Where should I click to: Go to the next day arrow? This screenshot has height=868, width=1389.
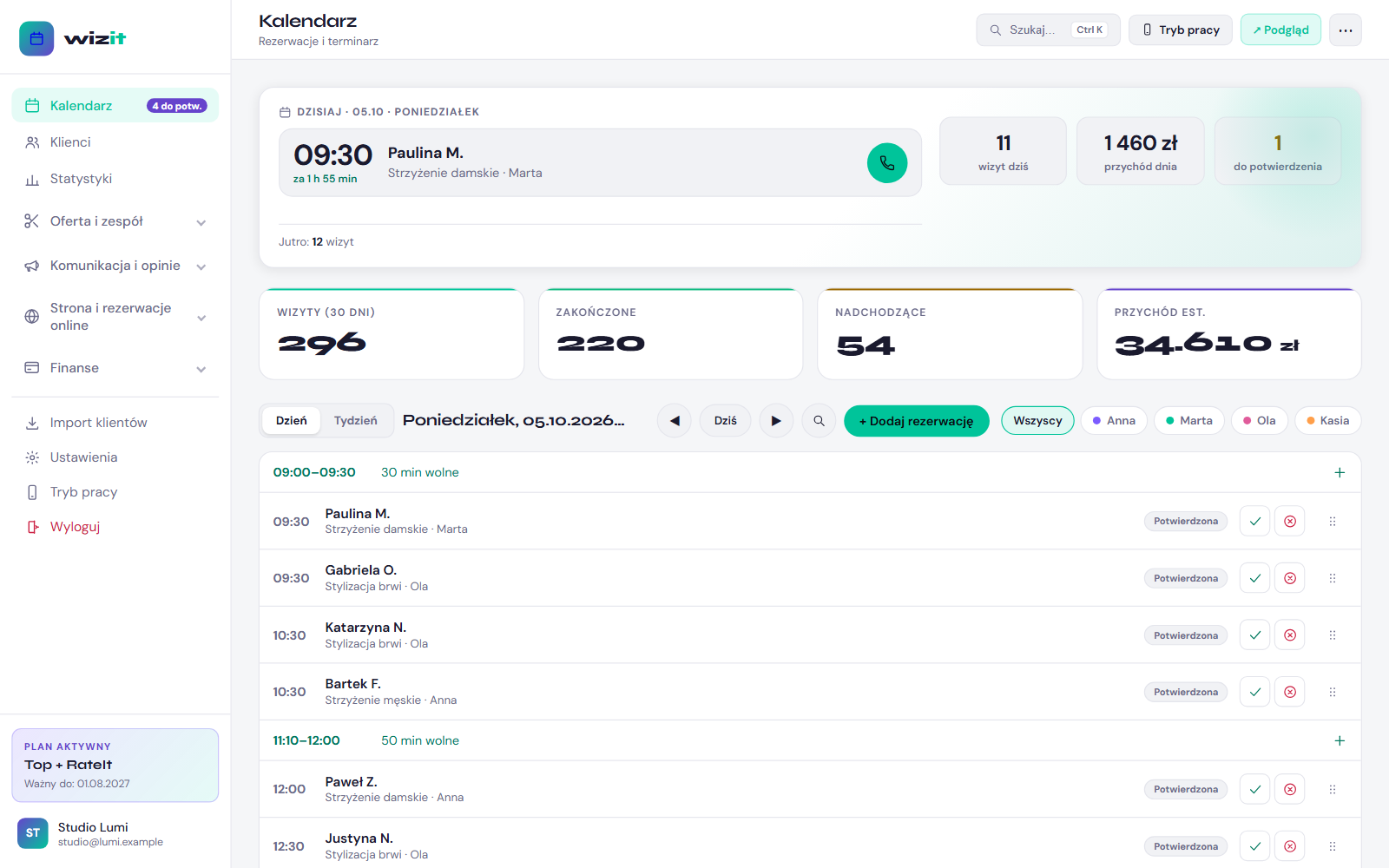pos(776,421)
